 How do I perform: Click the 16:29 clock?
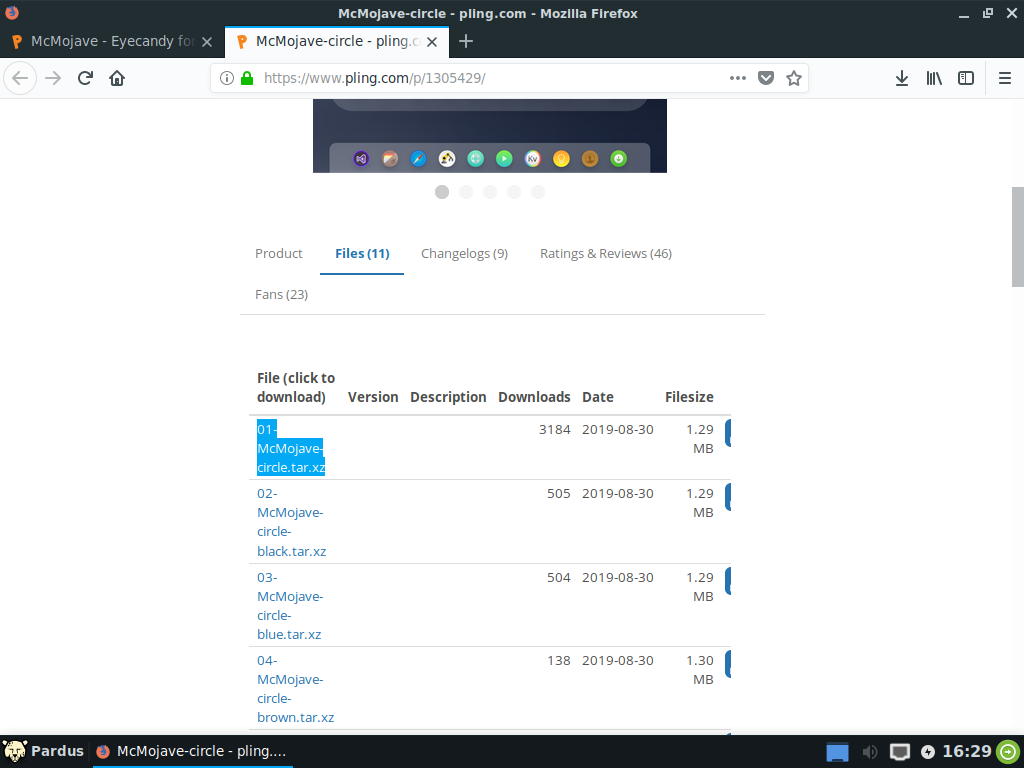(967, 752)
